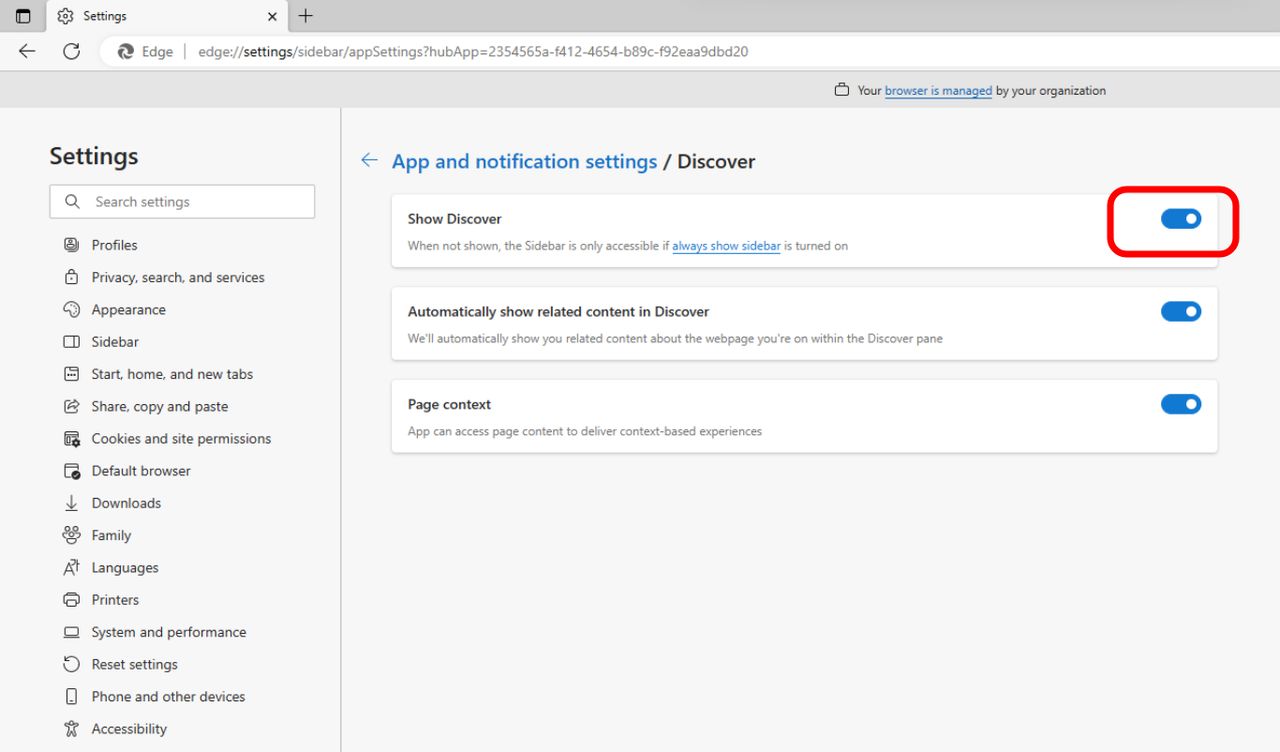The image size is (1280, 752).
Task: Click the Privacy lock icon
Action: tap(71, 277)
